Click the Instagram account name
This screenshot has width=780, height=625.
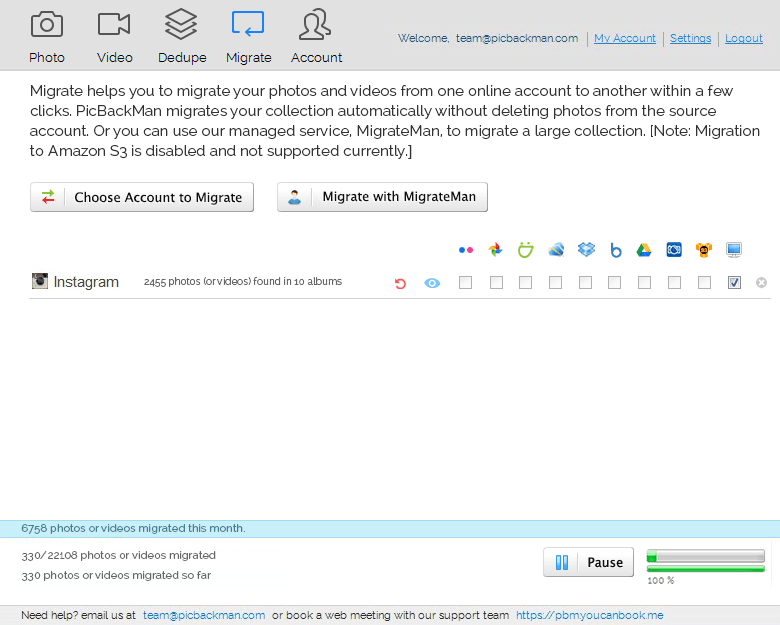(x=86, y=282)
